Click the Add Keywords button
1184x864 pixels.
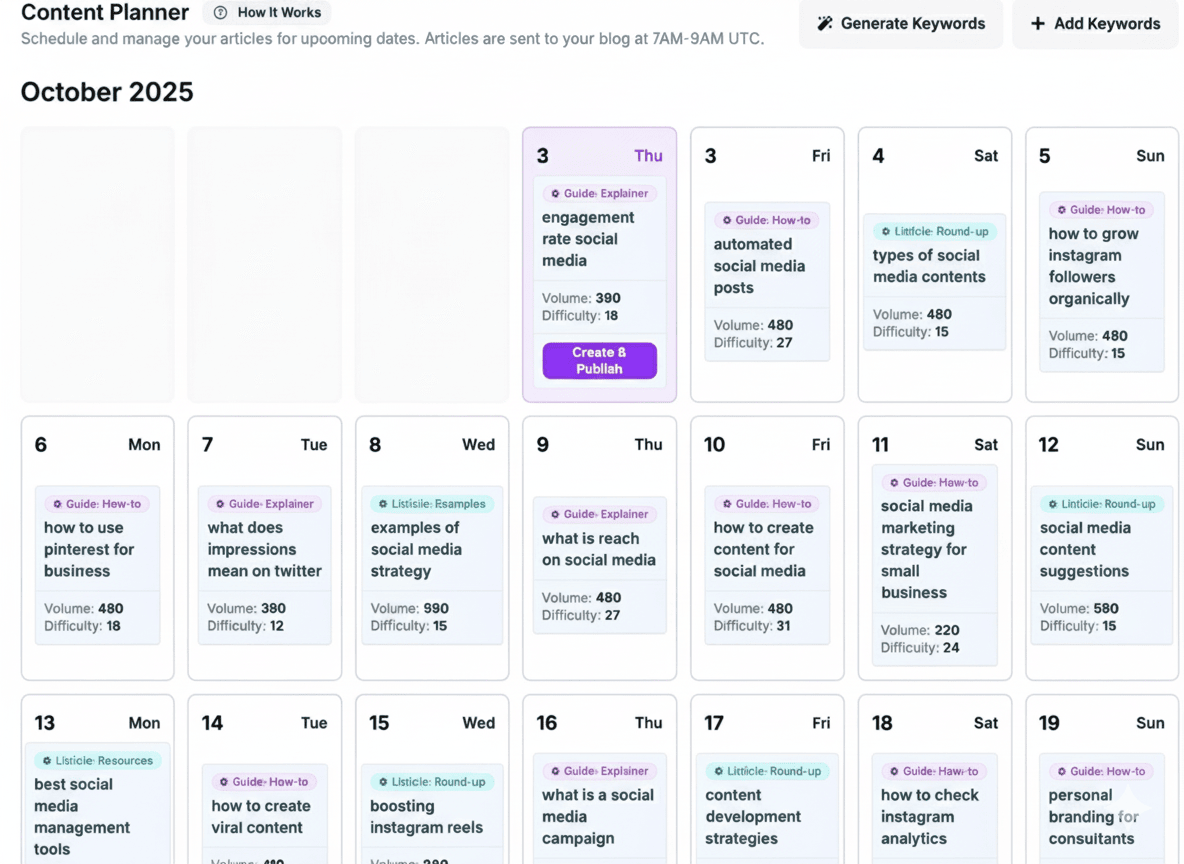click(x=1095, y=23)
